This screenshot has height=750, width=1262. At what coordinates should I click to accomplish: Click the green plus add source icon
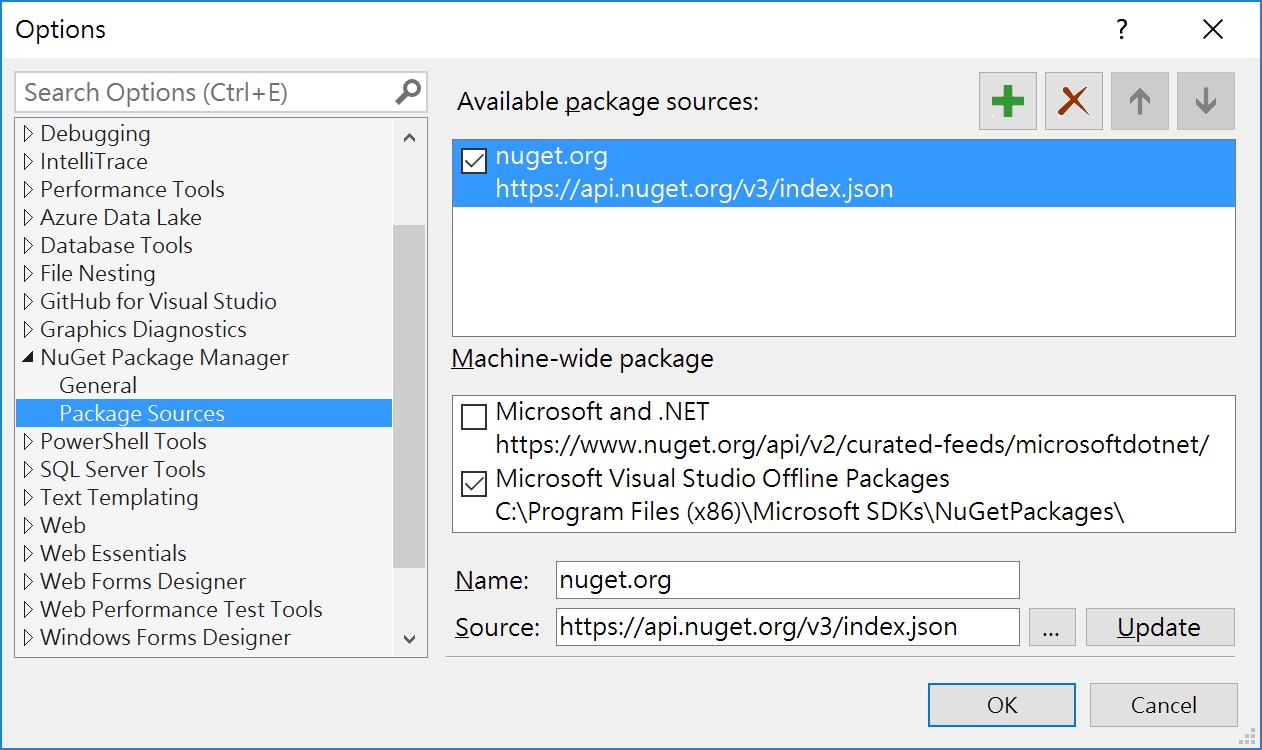click(1007, 101)
